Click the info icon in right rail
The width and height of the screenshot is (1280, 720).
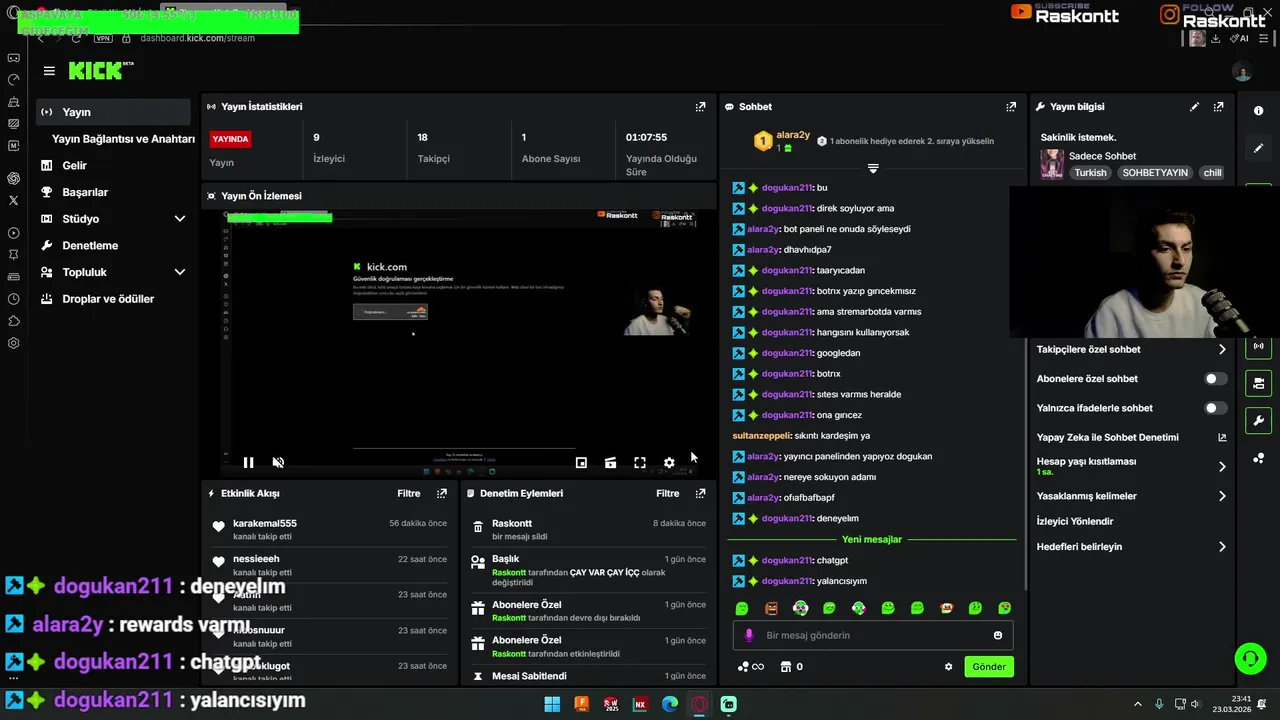(1259, 111)
